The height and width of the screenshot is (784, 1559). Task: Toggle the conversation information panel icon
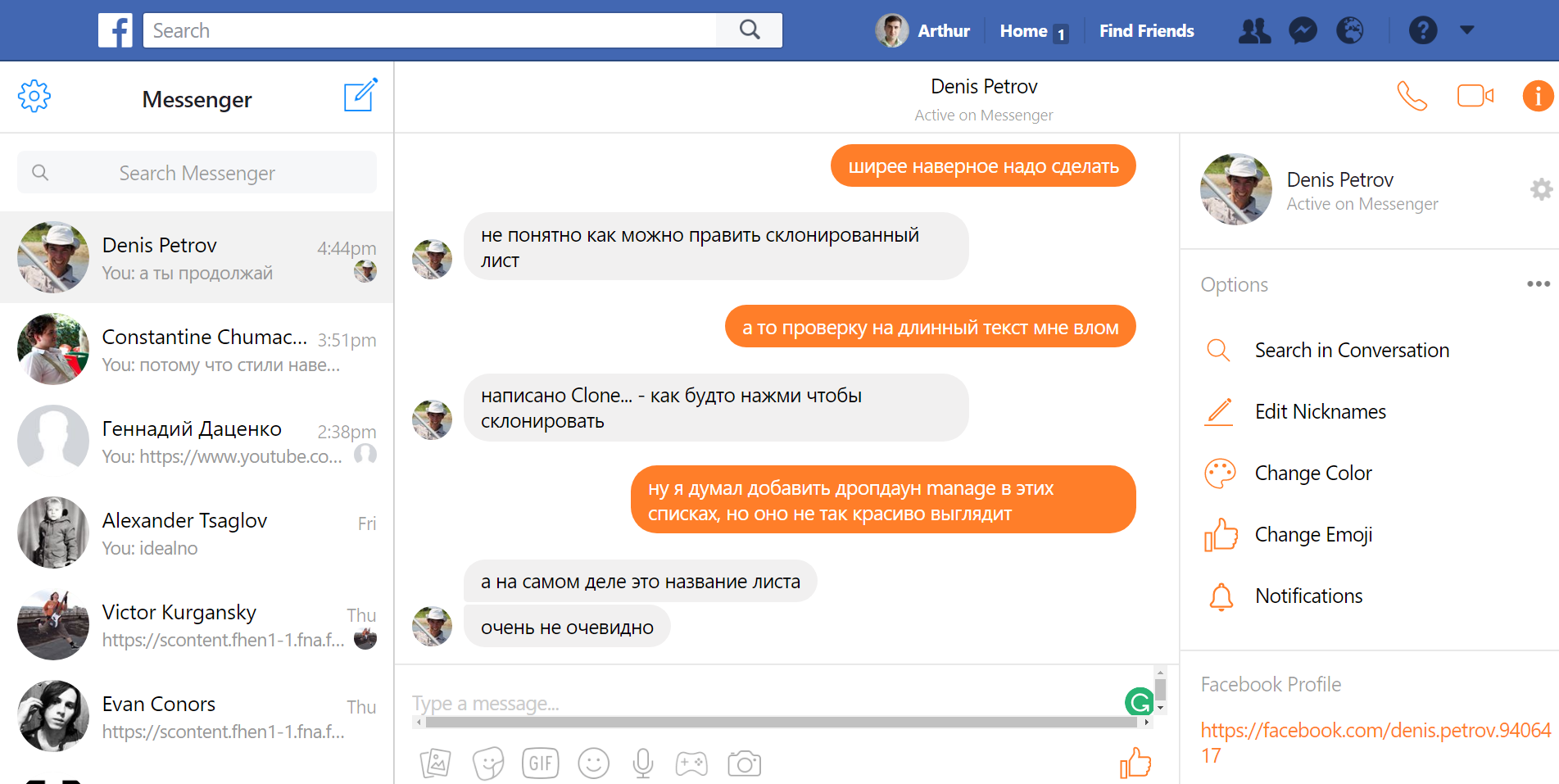(x=1538, y=96)
